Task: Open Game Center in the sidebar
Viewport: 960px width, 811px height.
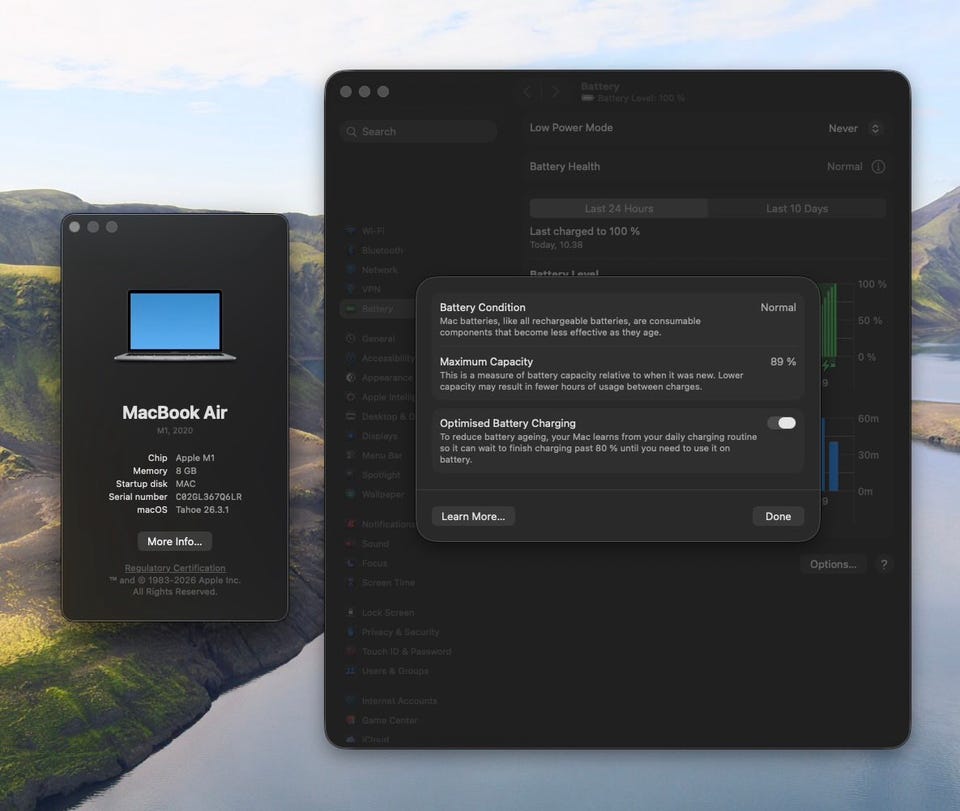Action: [x=381, y=720]
